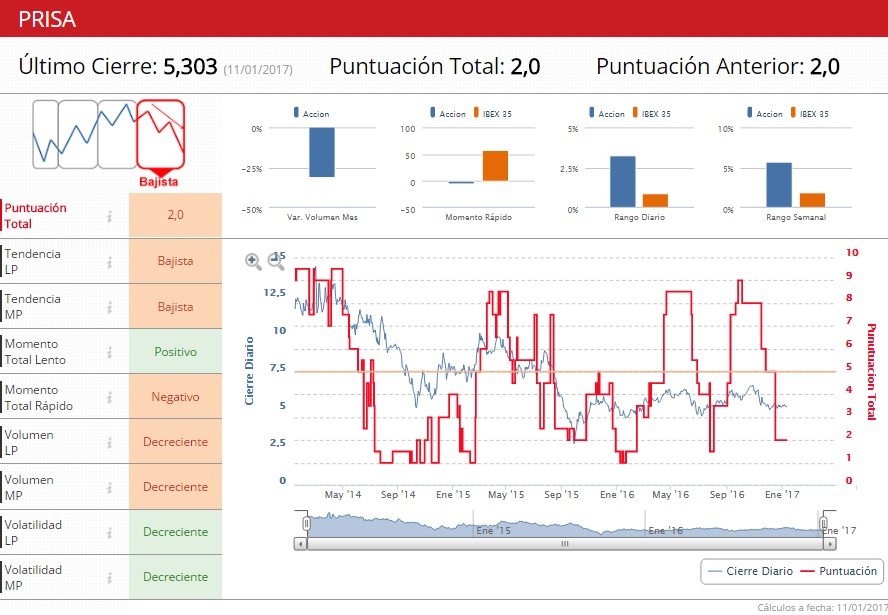Screen dimensions: 888x615
Task: Toggle Cierre Diario series in chart legend
Action: click(750, 571)
